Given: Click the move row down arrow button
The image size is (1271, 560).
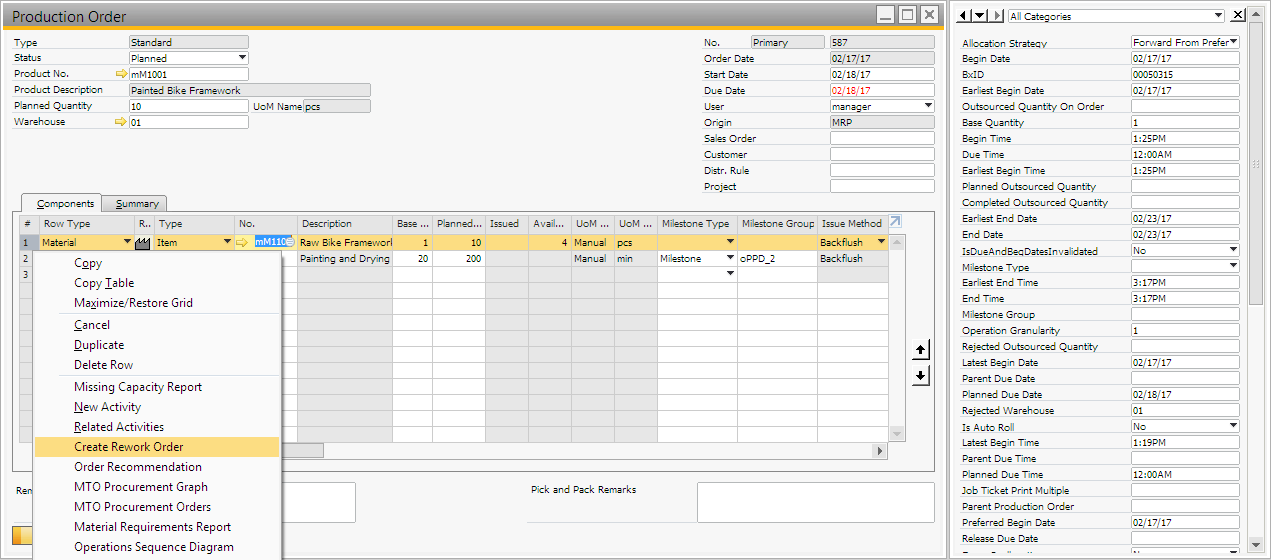Looking at the screenshot, I should [921, 376].
